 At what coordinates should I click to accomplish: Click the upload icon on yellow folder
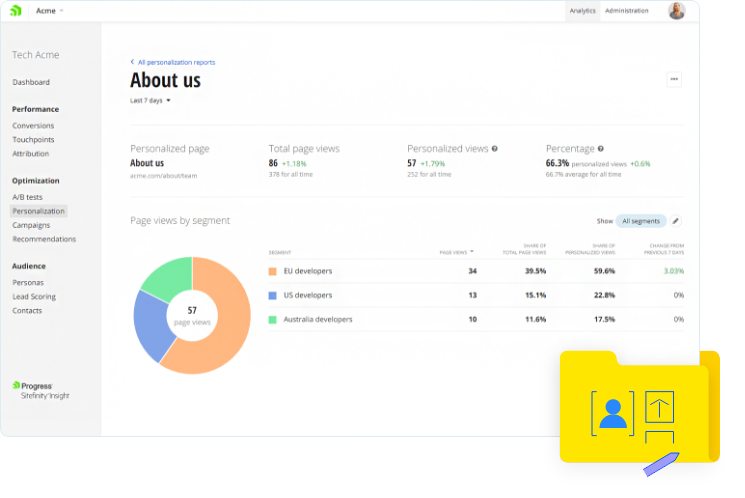pyautogui.click(x=660, y=407)
